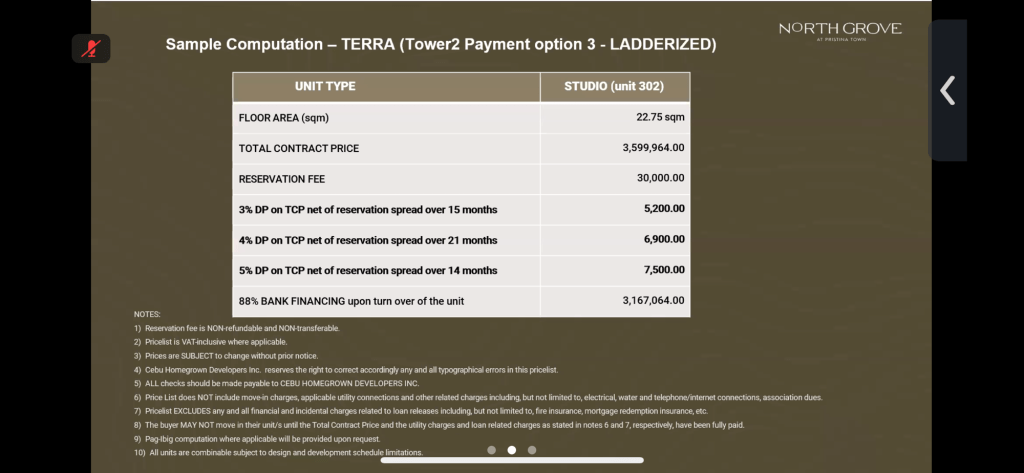This screenshot has width=1024, height=473.
Task: Click the North Grove logo
Action: (840, 31)
